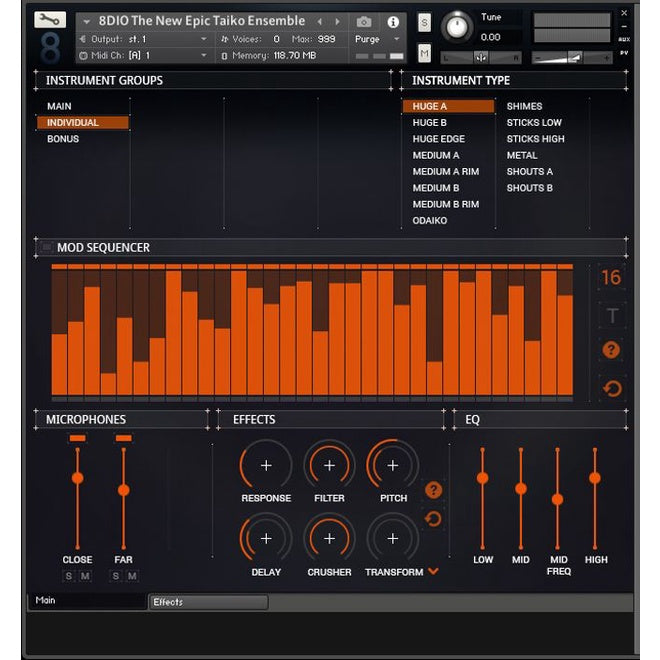Click the sequencer step count 16
660x660 pixels.
click(611, 277)
